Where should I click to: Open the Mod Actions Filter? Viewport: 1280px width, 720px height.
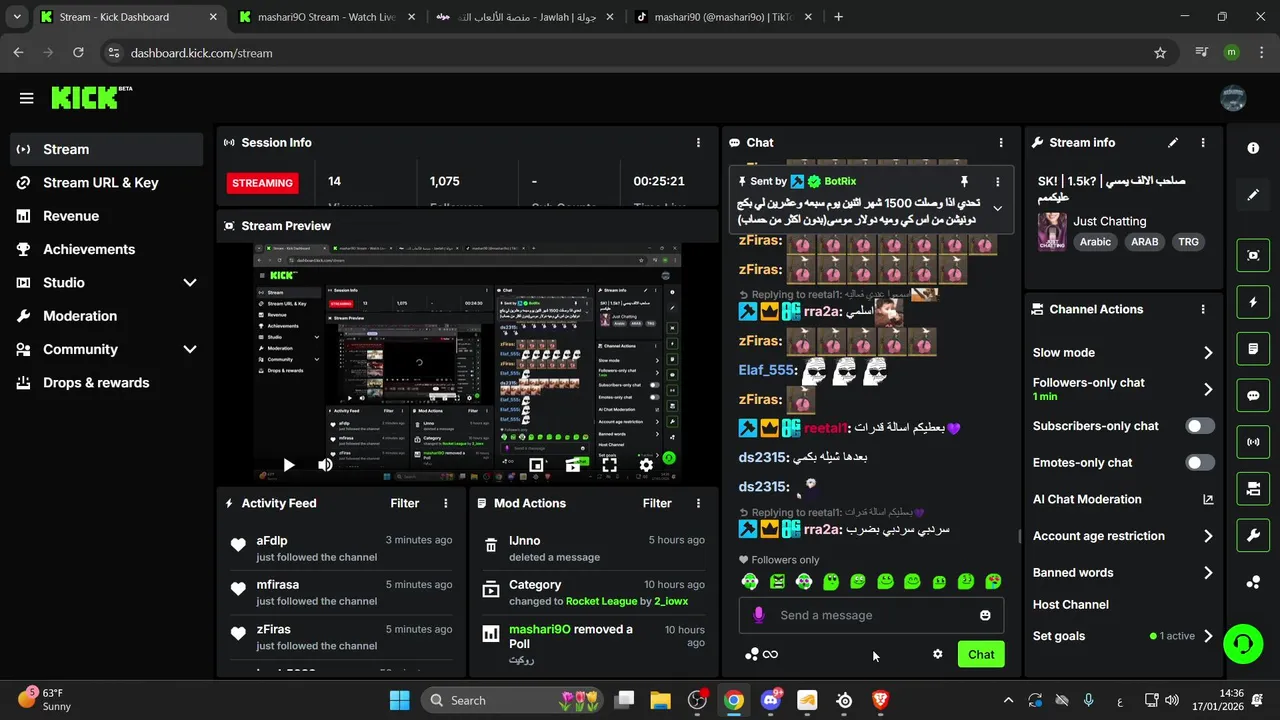[656, 503]
